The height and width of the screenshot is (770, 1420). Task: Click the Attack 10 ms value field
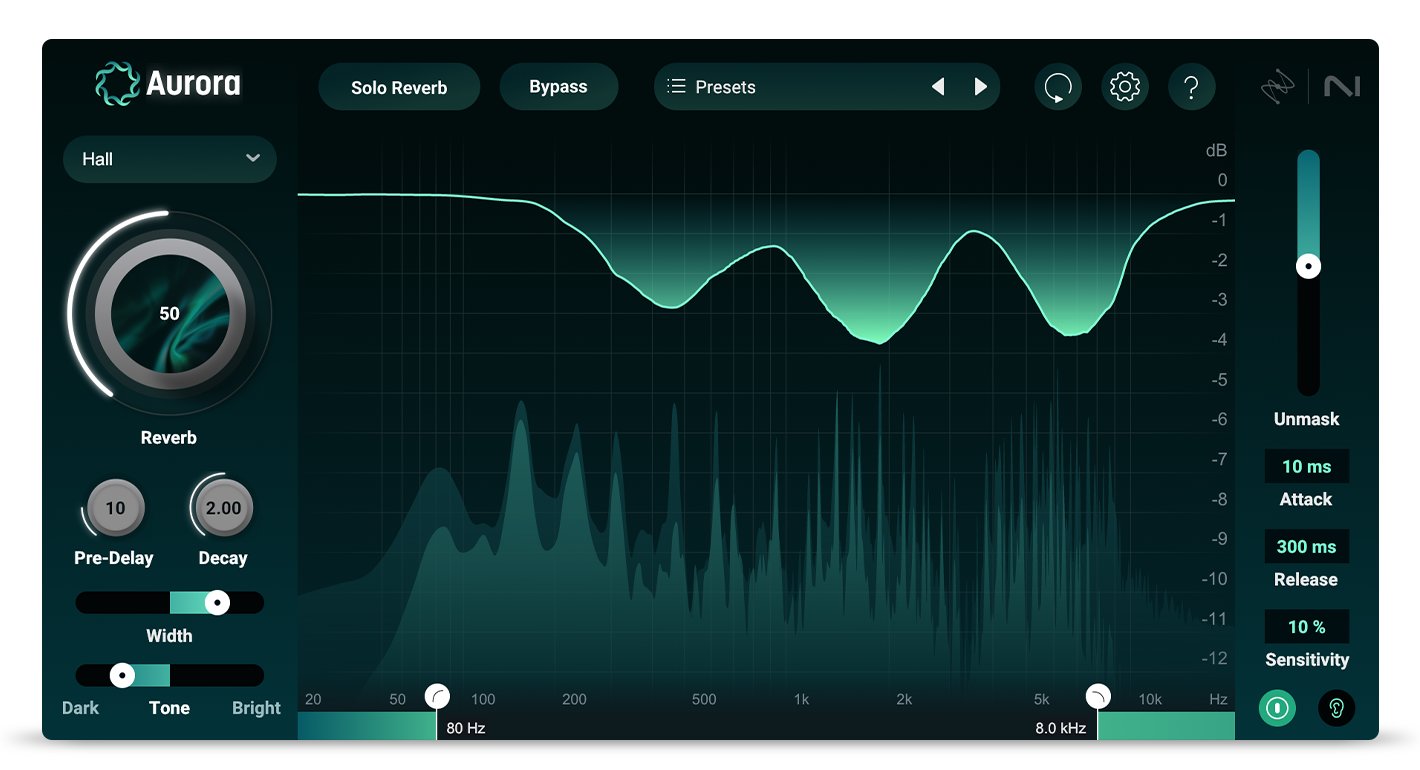click(x=1306, y=467)
